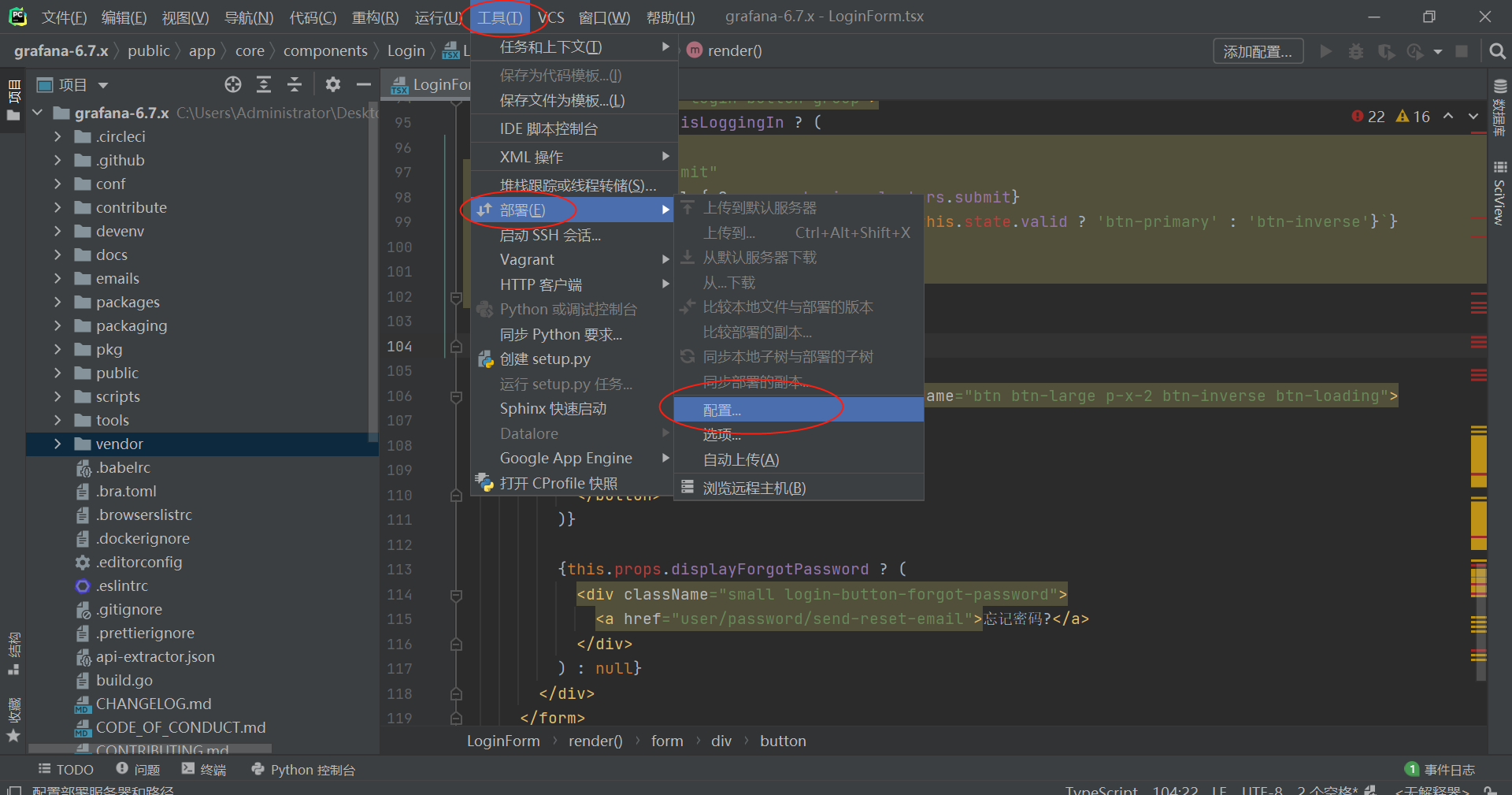Open the Structure side panel
Image resolution: width=1512 pixels, height=795 pixels.
(x=13, y=653)
